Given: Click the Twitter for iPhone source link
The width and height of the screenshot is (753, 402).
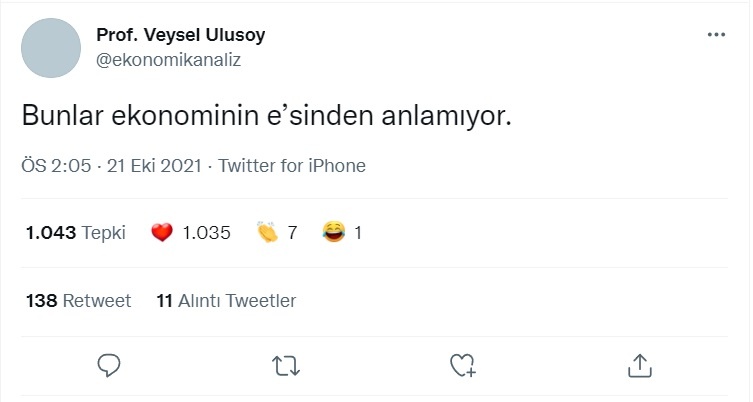Looking at the screenshot, I should click(292, 166).
